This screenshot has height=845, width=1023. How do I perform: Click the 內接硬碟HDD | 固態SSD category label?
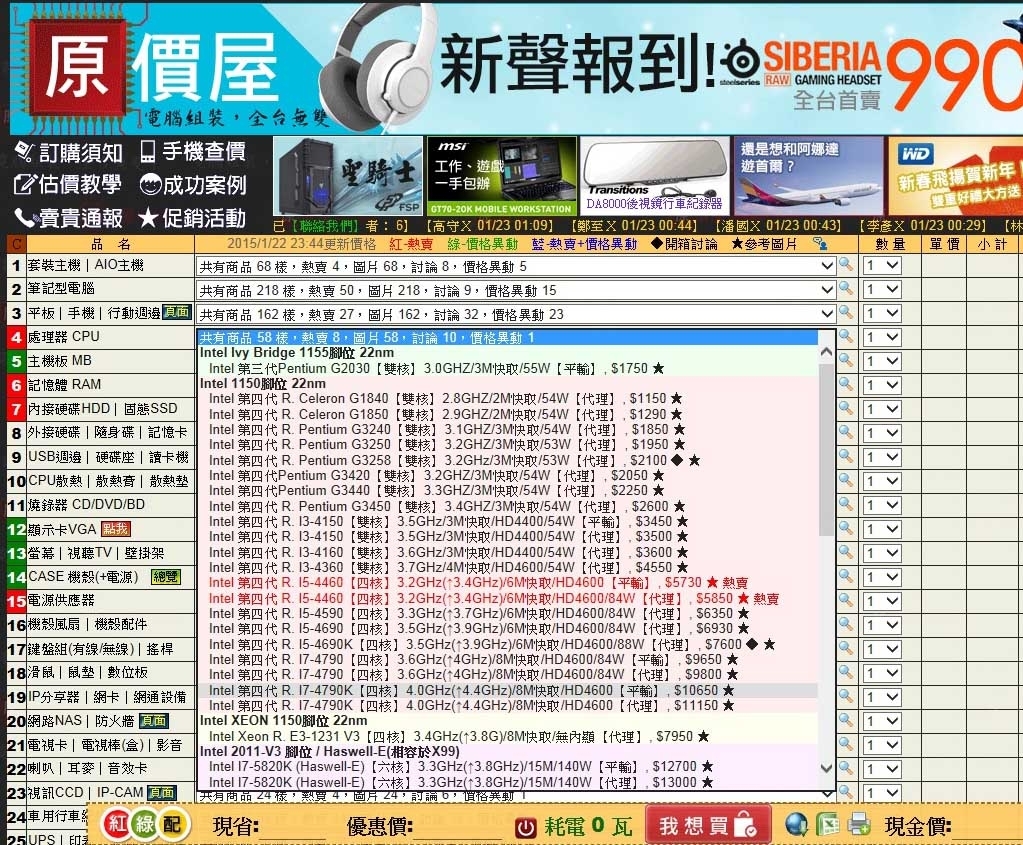(102, 408)
